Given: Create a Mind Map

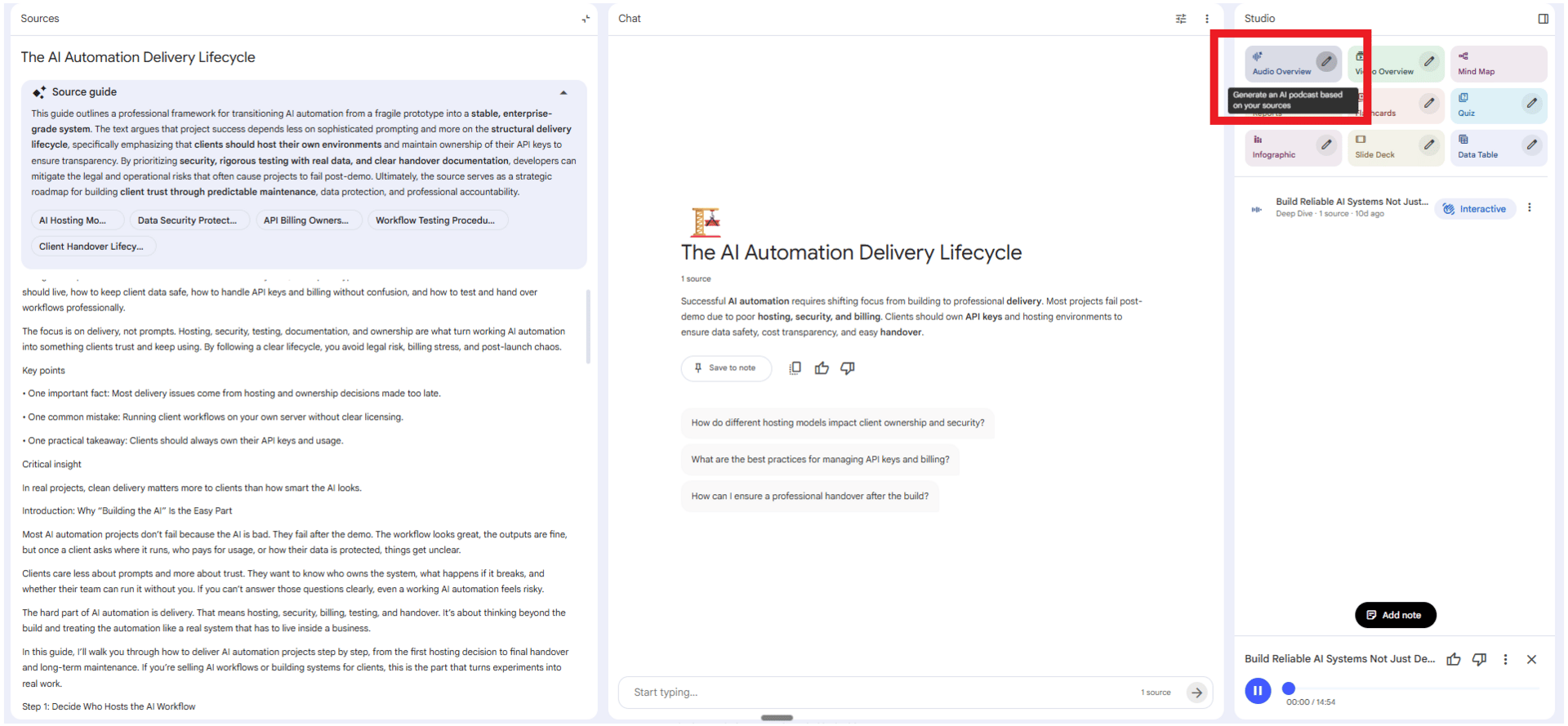Looking at the screenshot, I should [x=1499, y=64].
